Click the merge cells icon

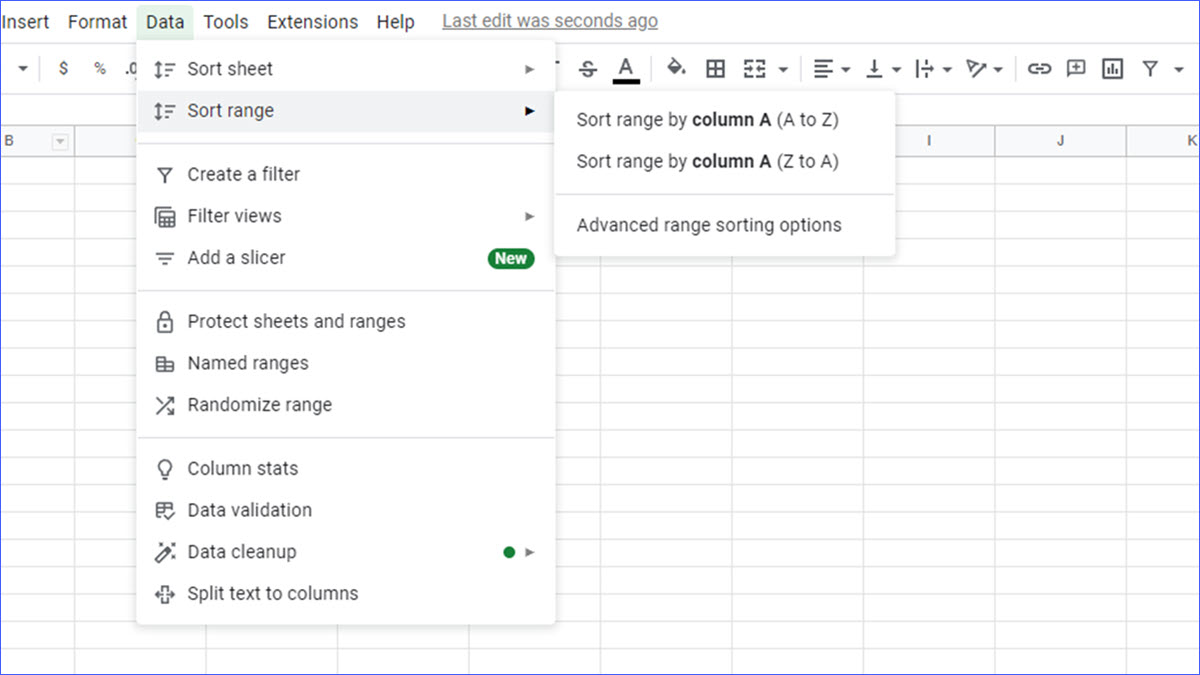[755, 69]
